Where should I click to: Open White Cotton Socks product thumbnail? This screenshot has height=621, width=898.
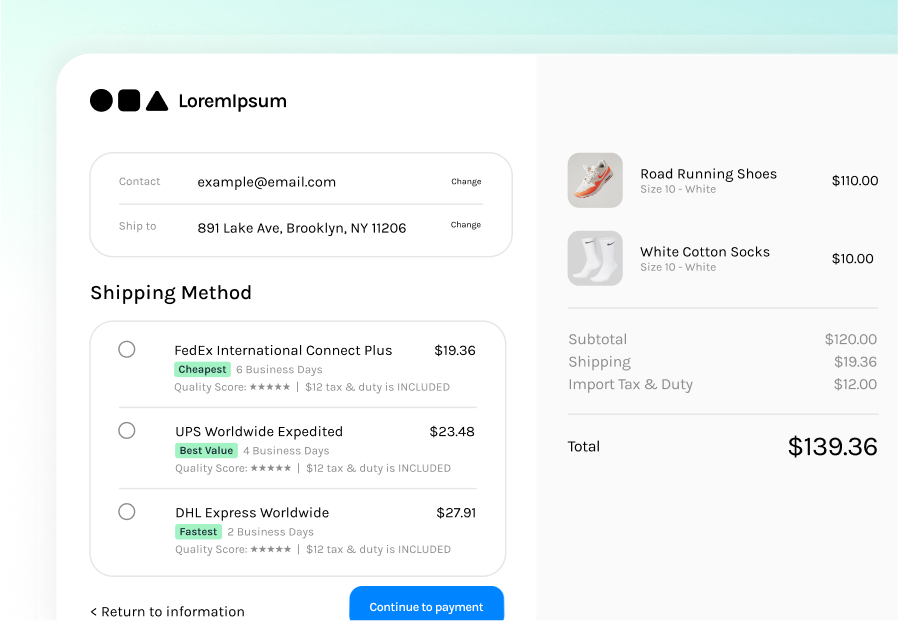click(595, 258)
